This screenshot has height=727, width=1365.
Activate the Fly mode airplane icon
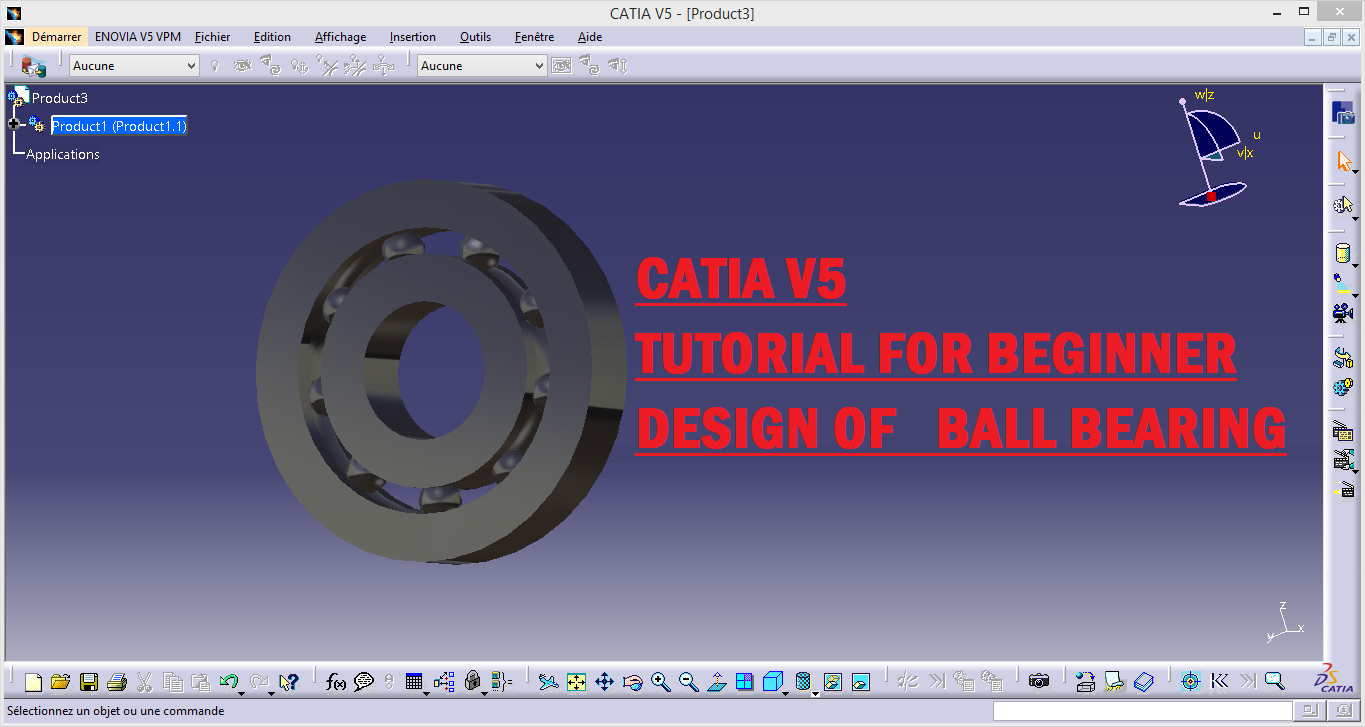coord(547,682)
